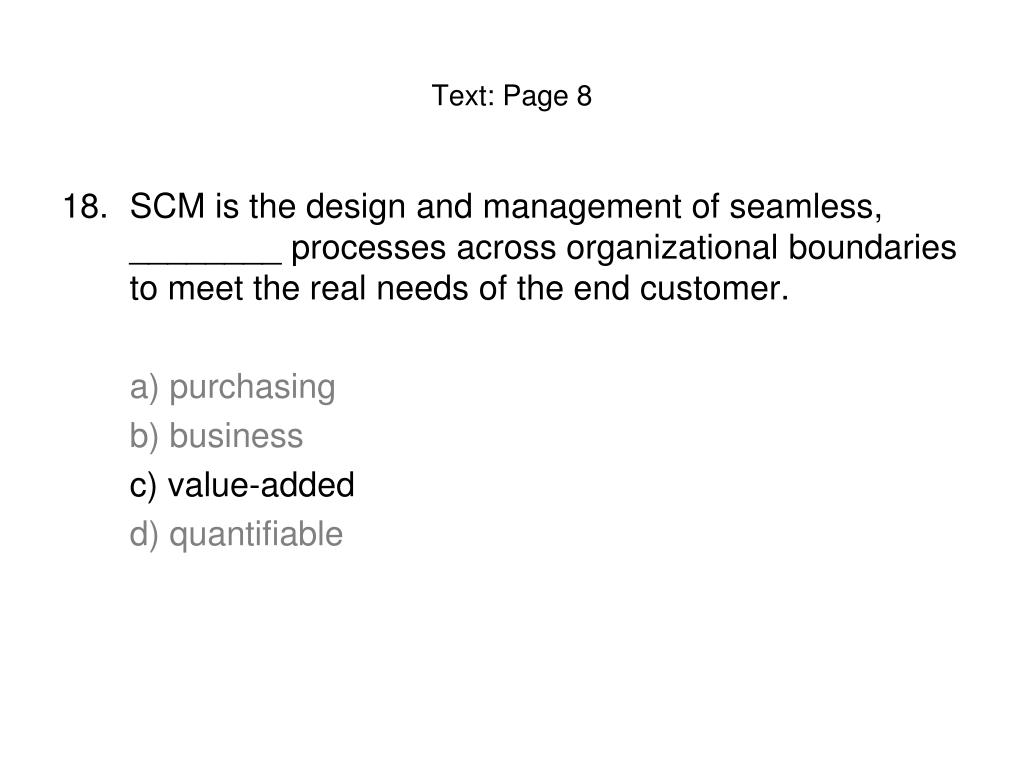Click the word 'organizational' in the question
The width and height of the screenshot is (1024, 768).
click(672, 249)
